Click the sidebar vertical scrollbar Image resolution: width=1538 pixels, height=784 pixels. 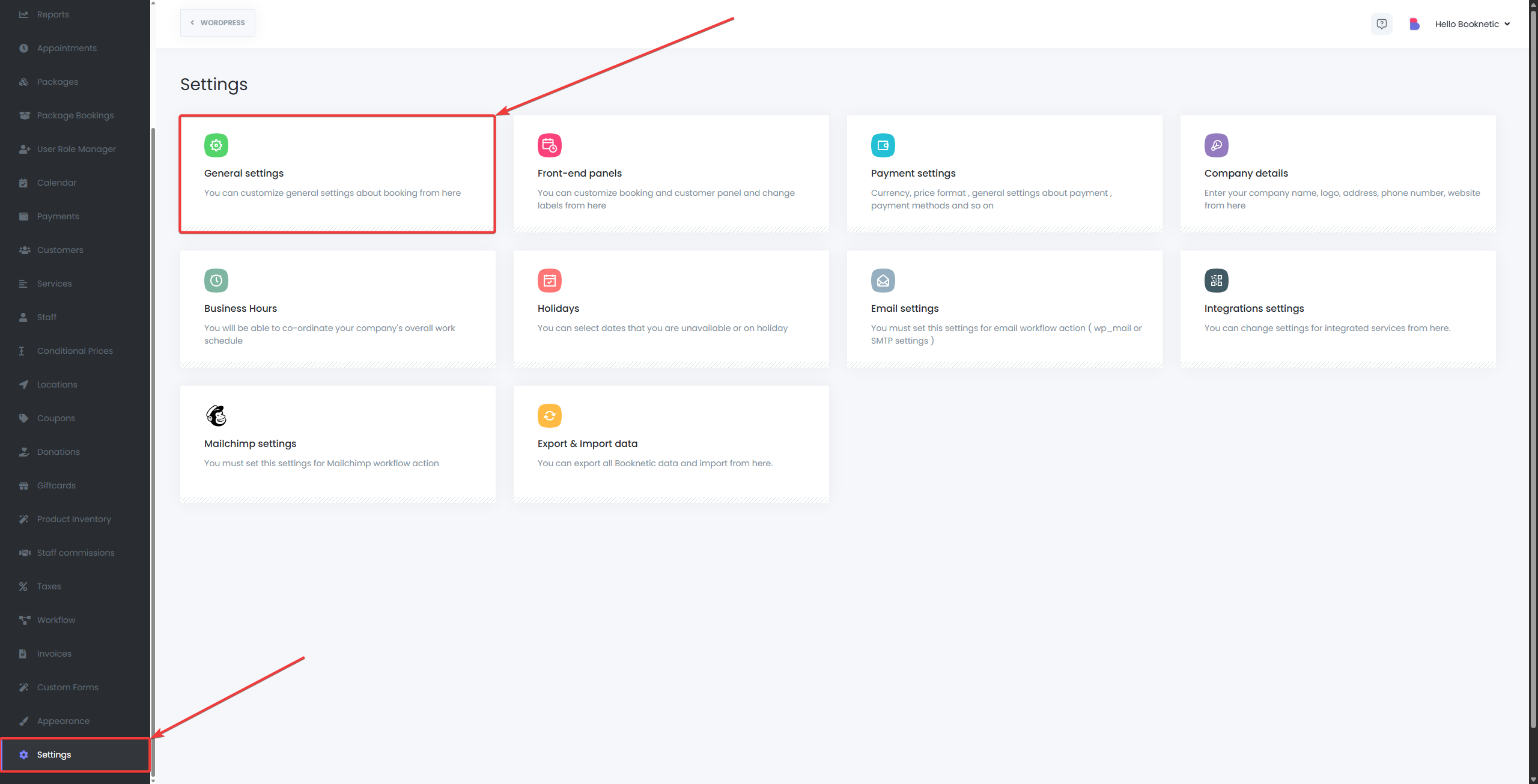coord(153,421)
